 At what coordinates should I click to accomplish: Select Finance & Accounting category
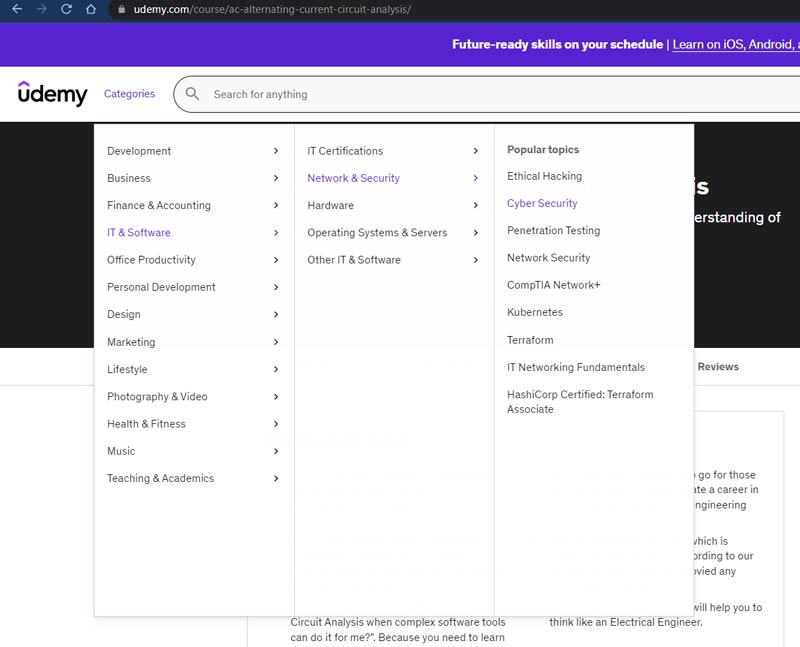(x=159, y=205)
